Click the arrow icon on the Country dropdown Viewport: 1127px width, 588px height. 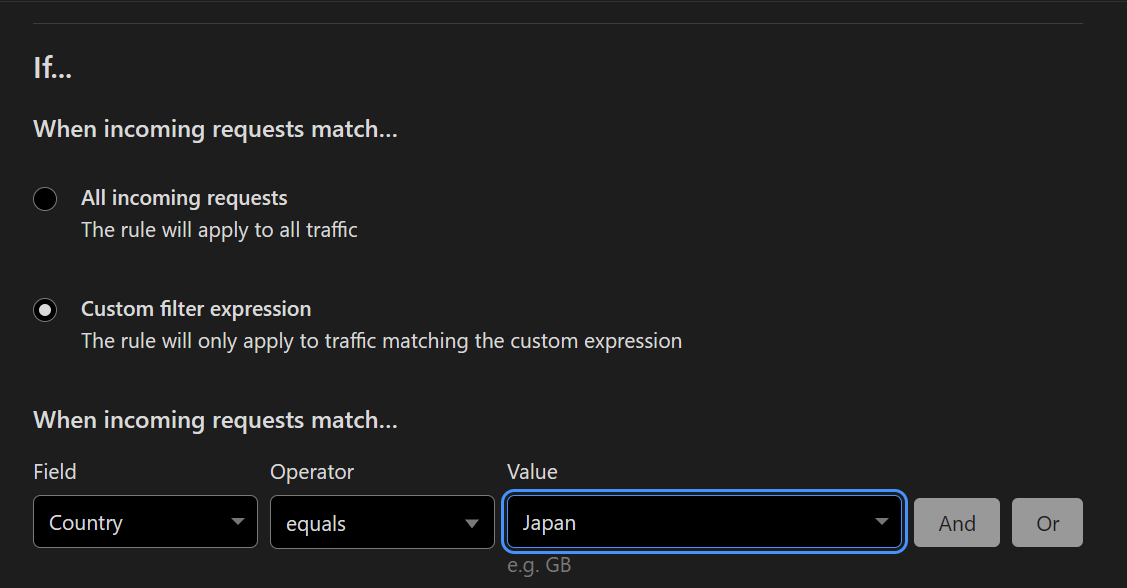tap(238, 522)
